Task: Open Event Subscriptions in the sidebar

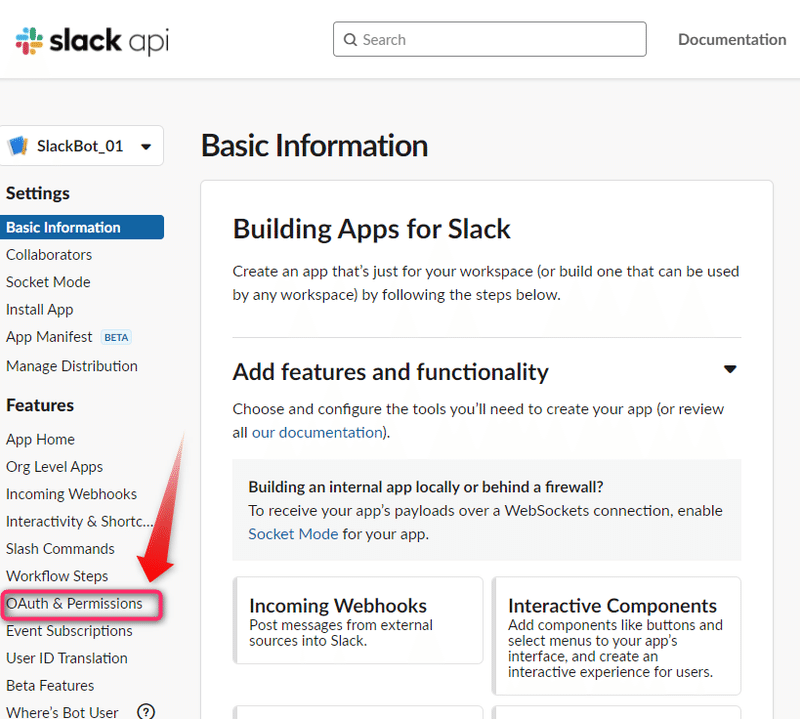Action: (x=69, y=631)
